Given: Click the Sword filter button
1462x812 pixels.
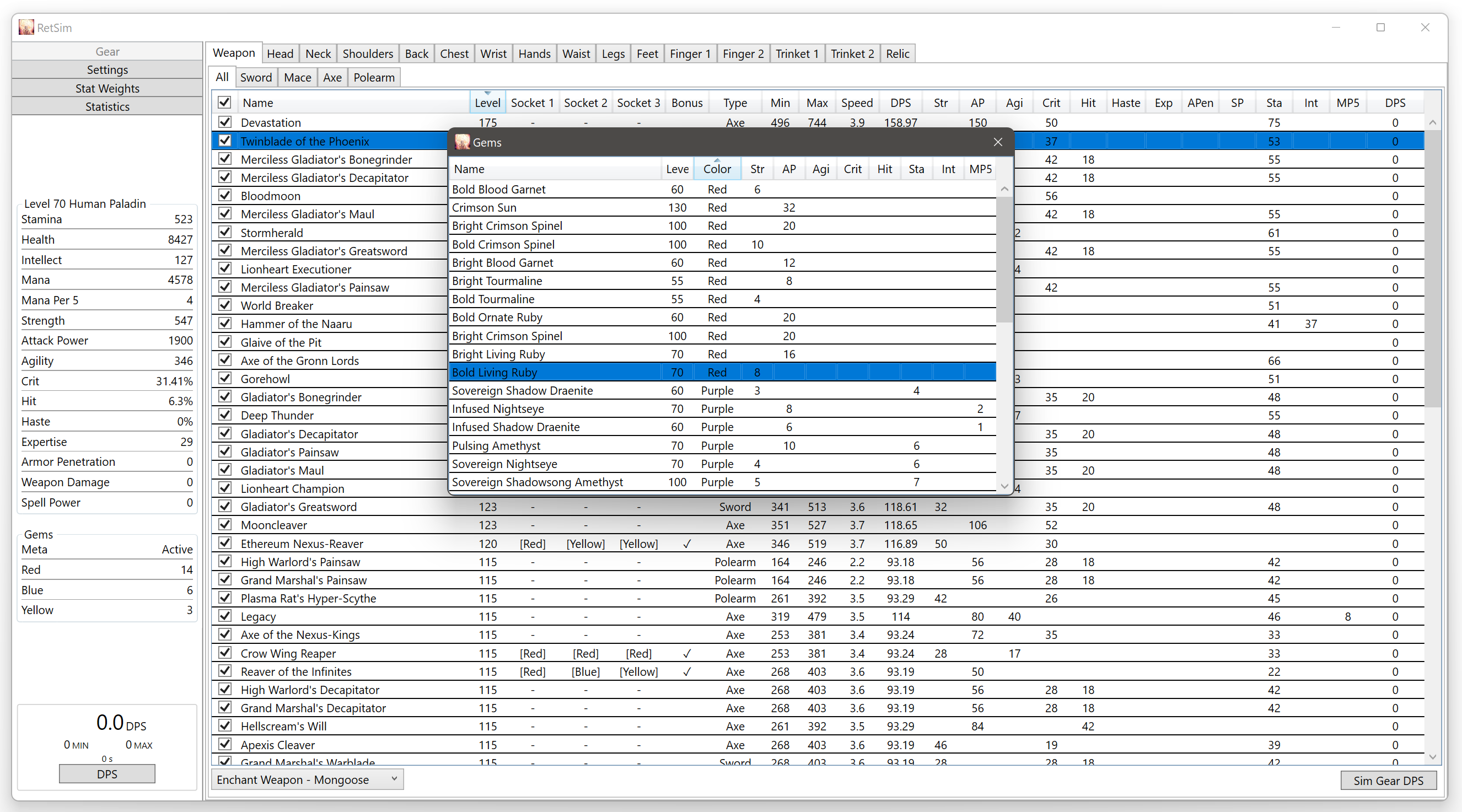Looking at the screenshot, I should [257, 77].
